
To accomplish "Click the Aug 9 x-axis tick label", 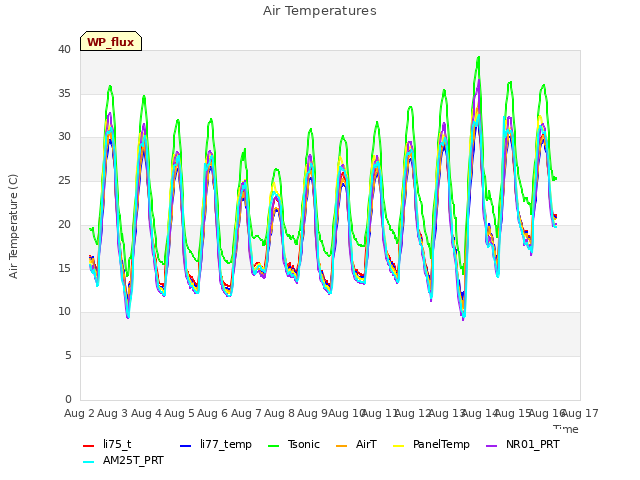I will [x=312, y=413].
